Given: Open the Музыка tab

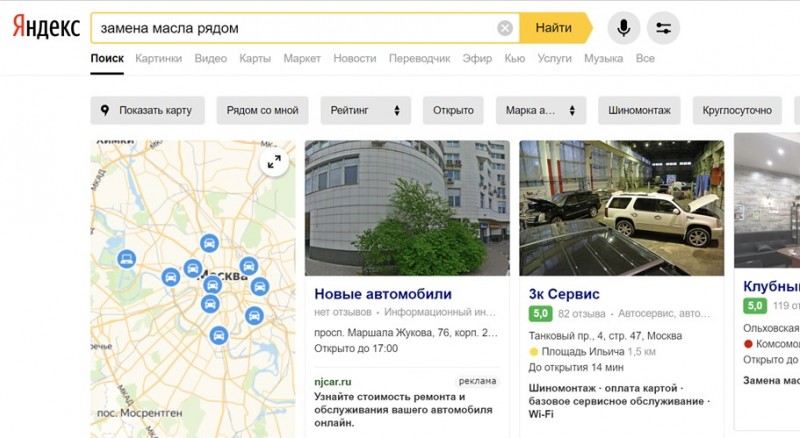Looking at the screenshot, I should coord(604,59).
